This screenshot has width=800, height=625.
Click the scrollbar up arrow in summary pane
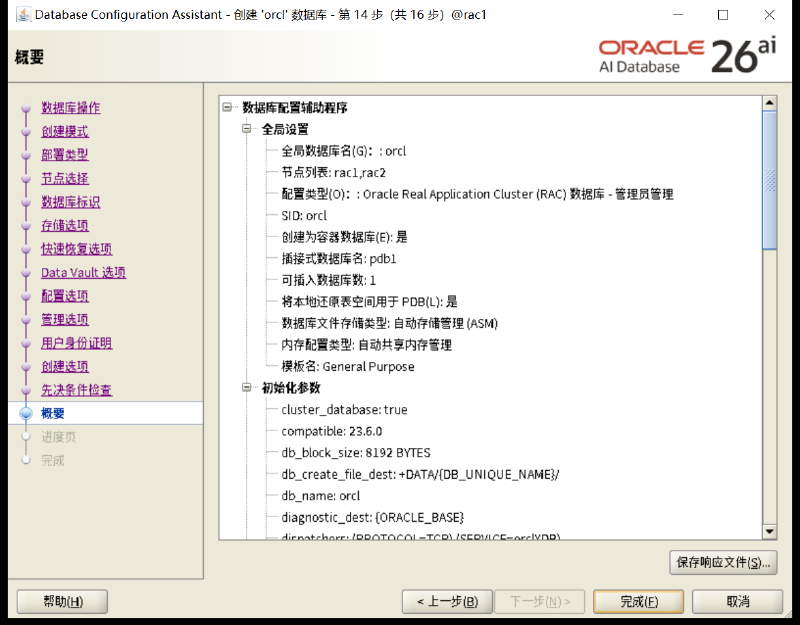click(x=769, y=103)
